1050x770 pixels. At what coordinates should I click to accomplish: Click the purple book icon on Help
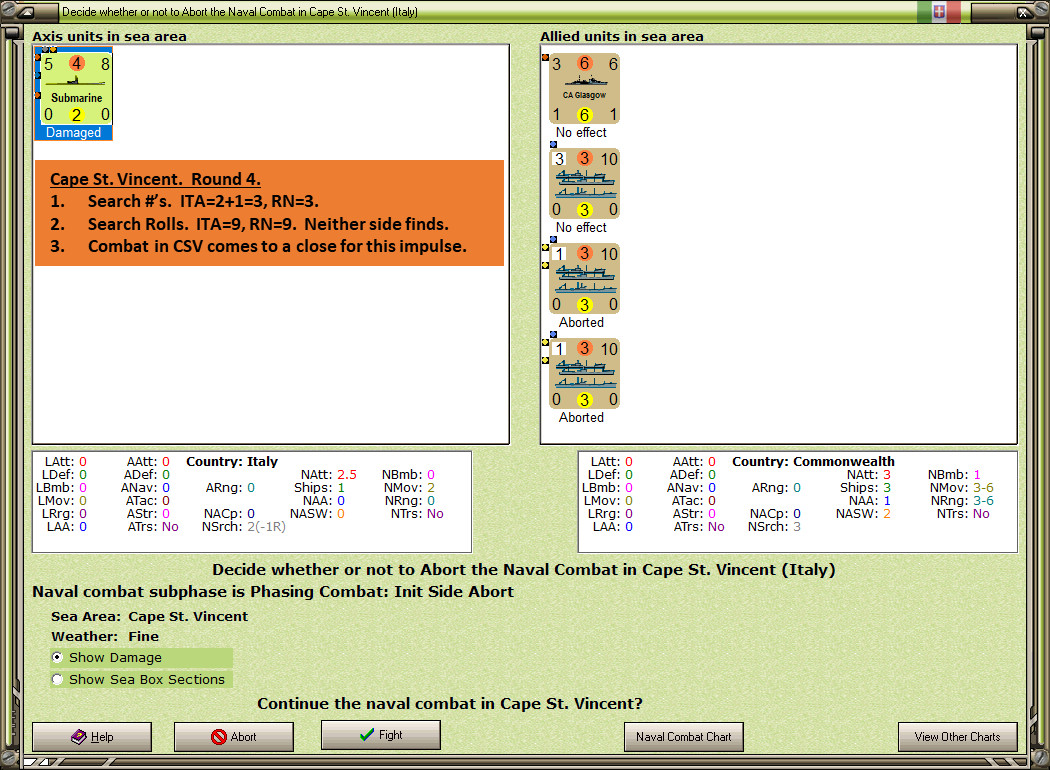click(78, 737)
